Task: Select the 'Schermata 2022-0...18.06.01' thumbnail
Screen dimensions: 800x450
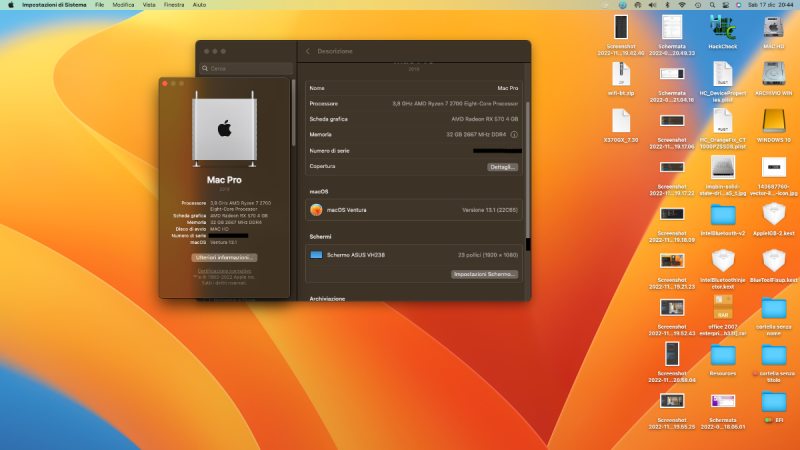Action: (x=722, y=402)
